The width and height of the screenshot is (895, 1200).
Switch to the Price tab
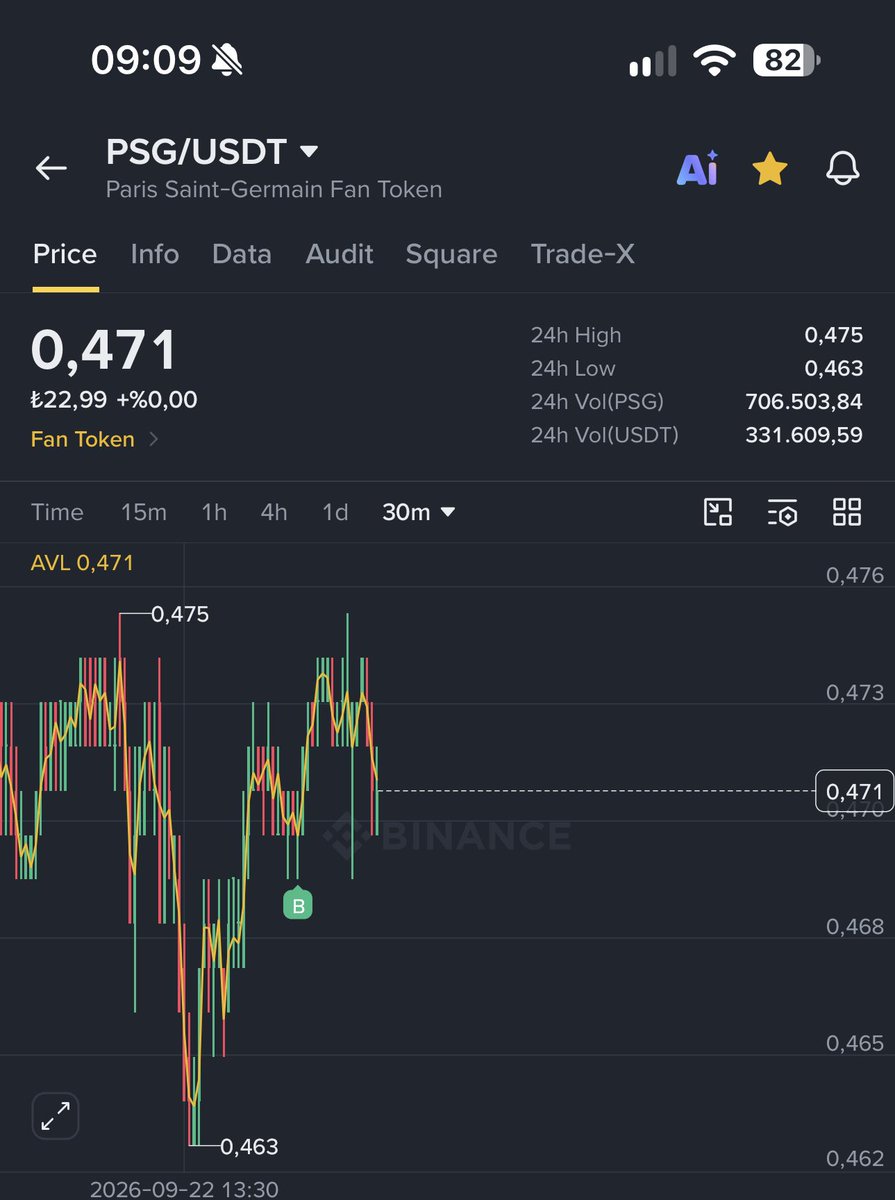65,254
